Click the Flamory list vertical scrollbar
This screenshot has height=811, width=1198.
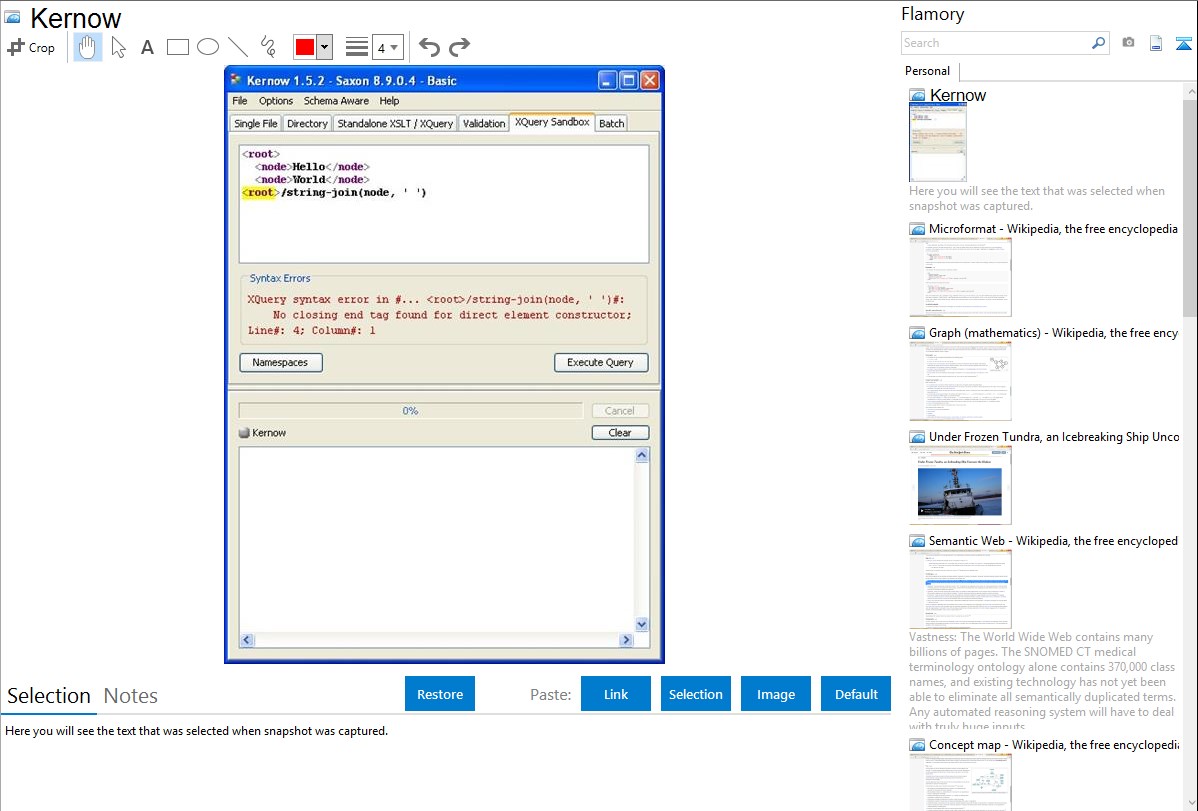[1190, 208]
